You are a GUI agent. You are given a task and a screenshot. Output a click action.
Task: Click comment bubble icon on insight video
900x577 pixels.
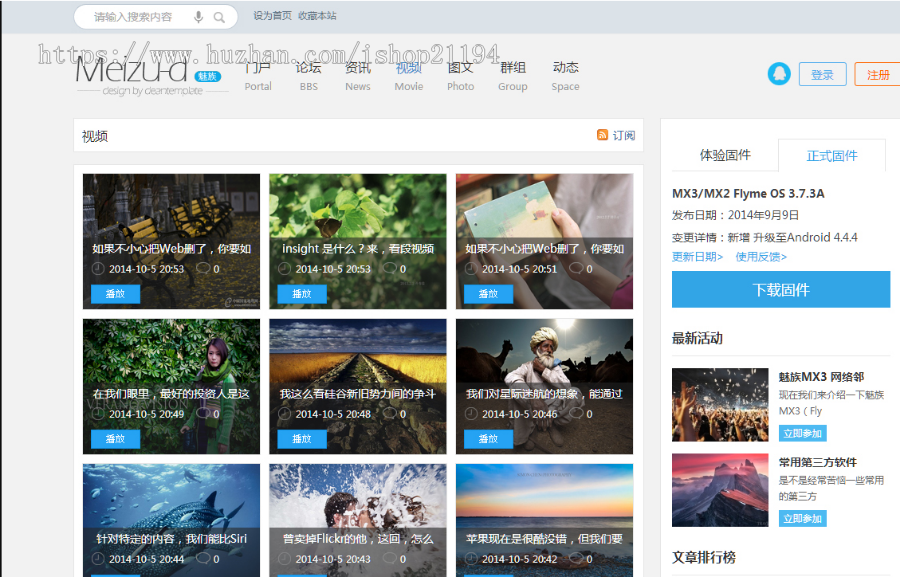point(389,268)
